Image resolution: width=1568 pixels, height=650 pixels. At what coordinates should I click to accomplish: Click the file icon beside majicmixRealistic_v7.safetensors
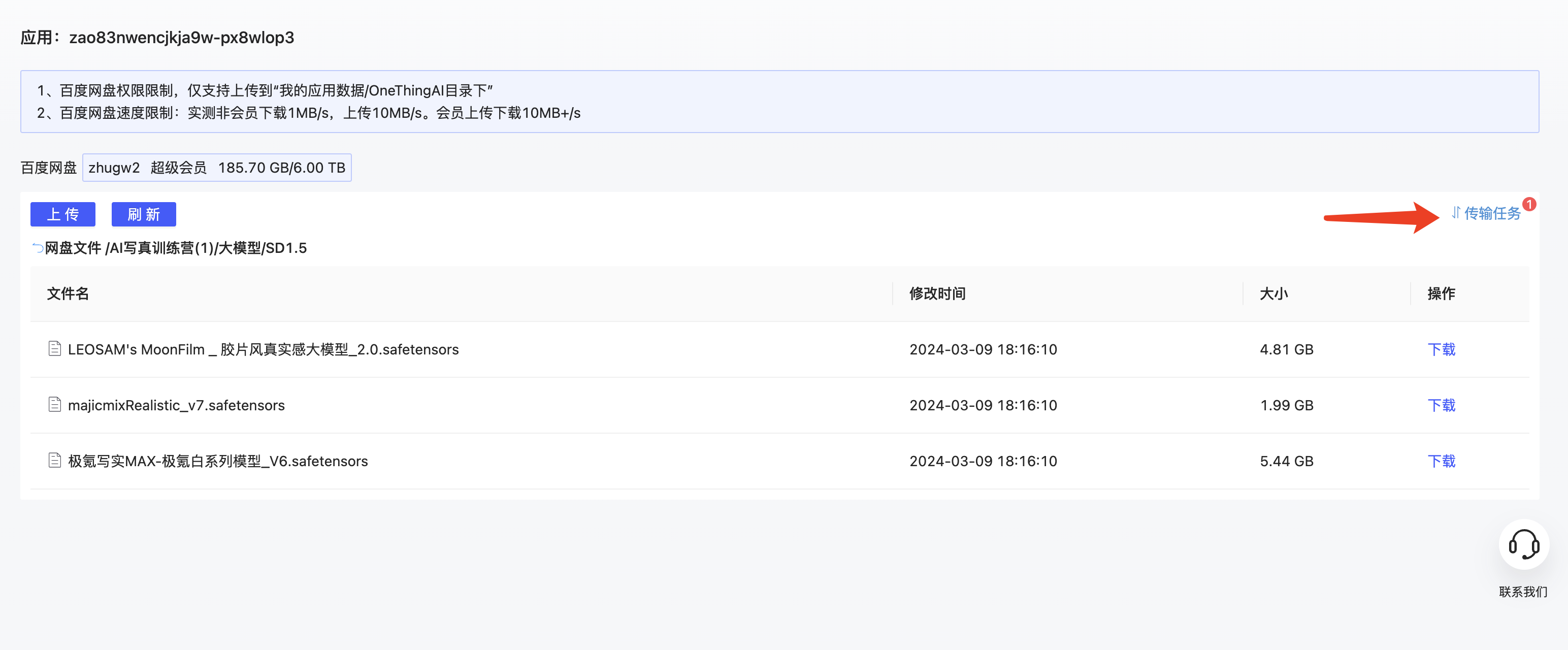click(x=55, y=404)
